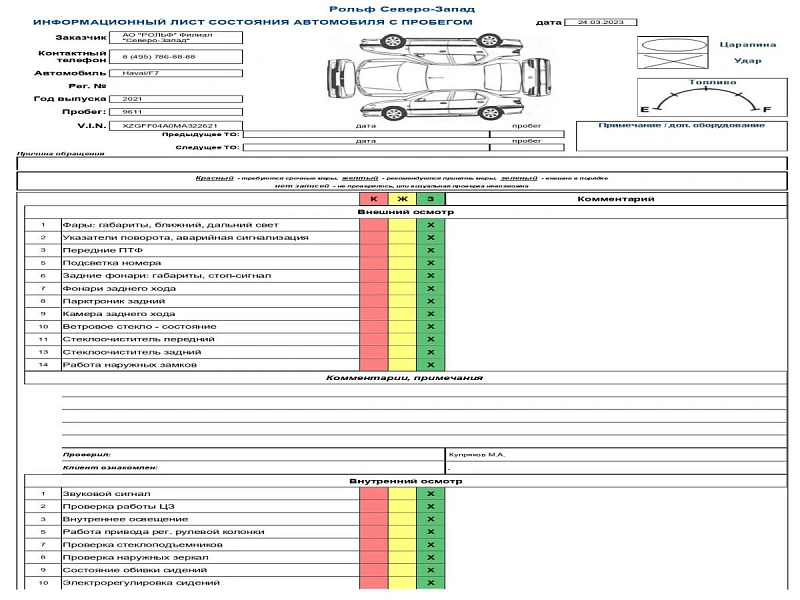Image resolution: width=800 pixels, height=600 pixels.
Task: Click the Автомобиль field Haval/F7
Action: click(175, 73)
